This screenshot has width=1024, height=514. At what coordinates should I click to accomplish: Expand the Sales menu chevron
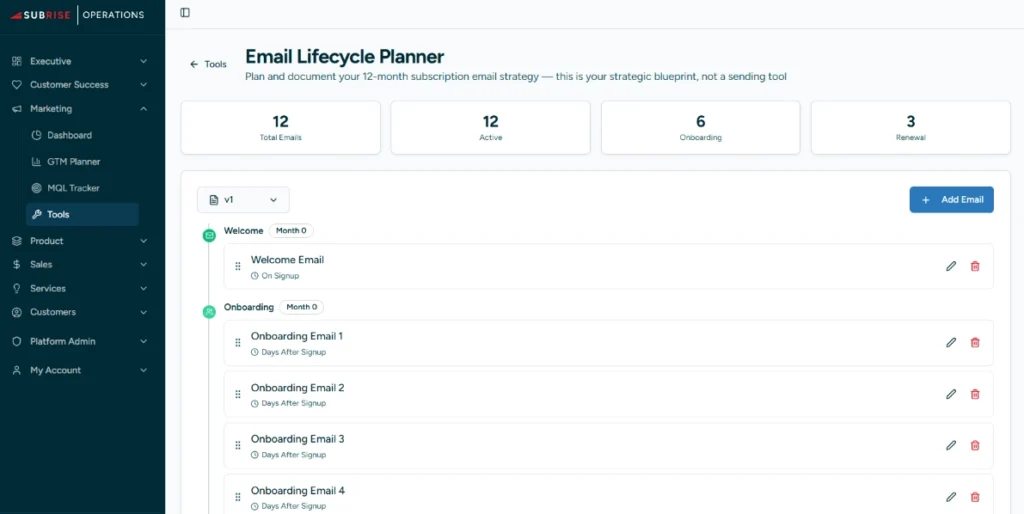click(144, 265)
